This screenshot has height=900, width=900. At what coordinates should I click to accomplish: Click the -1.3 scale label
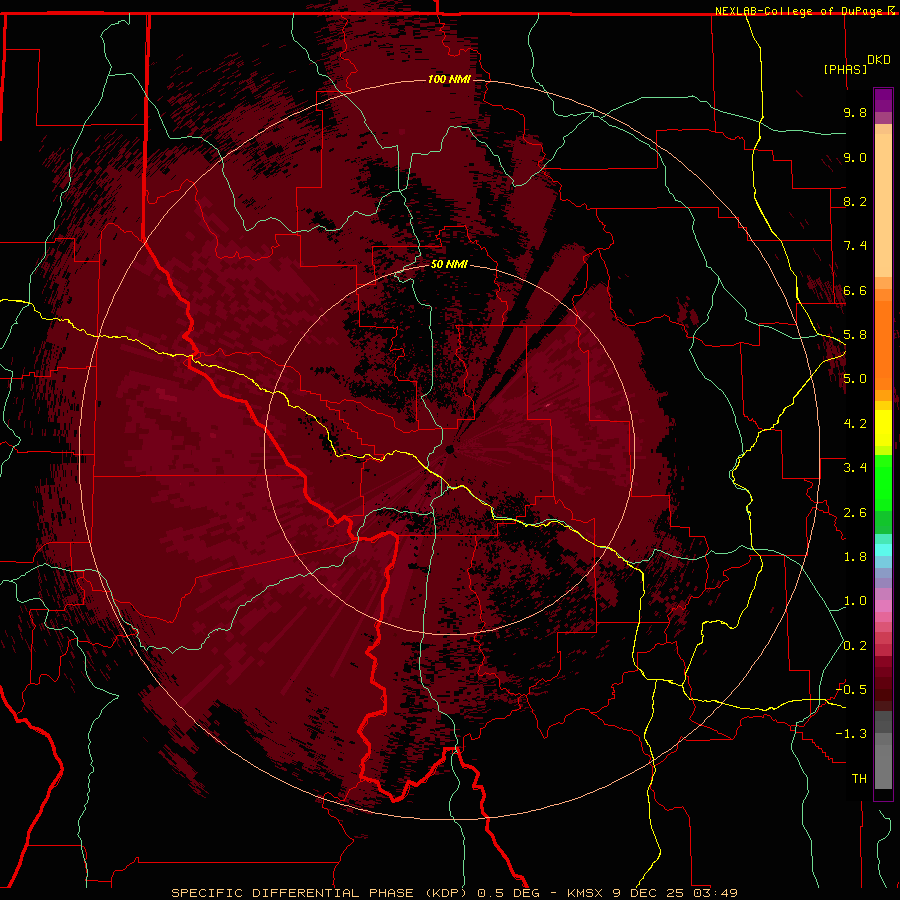(851, 734)
